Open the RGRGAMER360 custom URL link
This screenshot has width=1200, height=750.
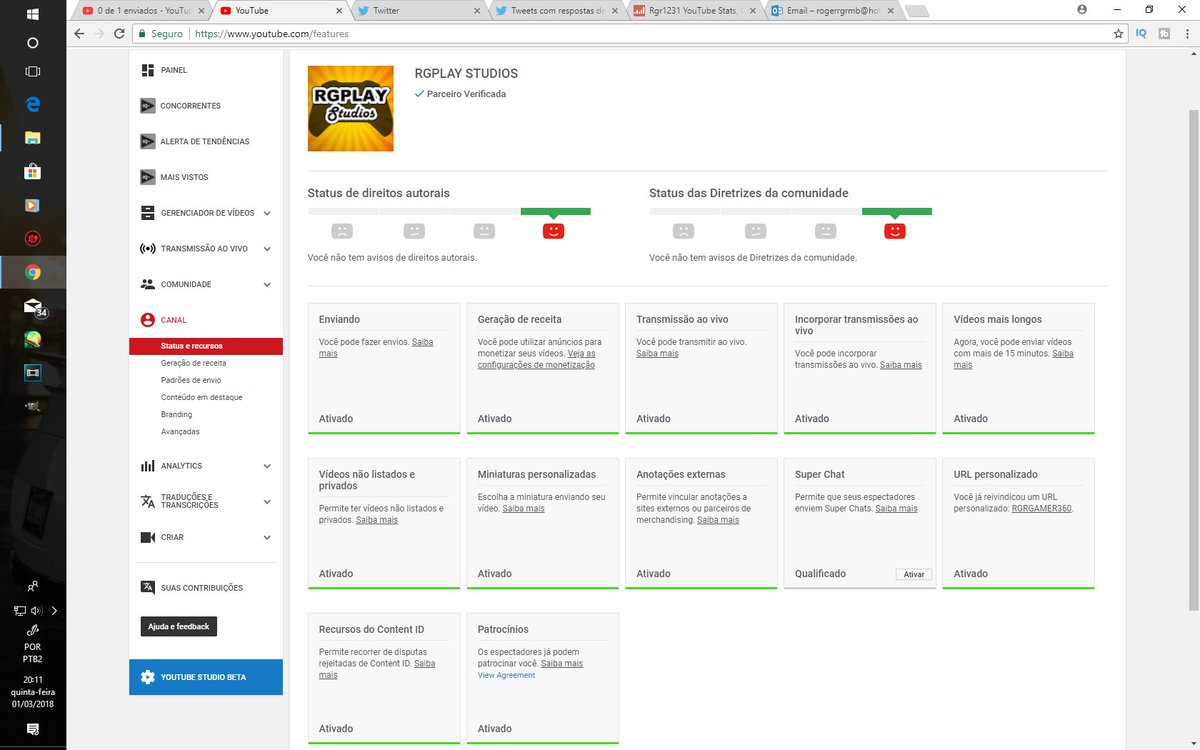[1042, 508]
